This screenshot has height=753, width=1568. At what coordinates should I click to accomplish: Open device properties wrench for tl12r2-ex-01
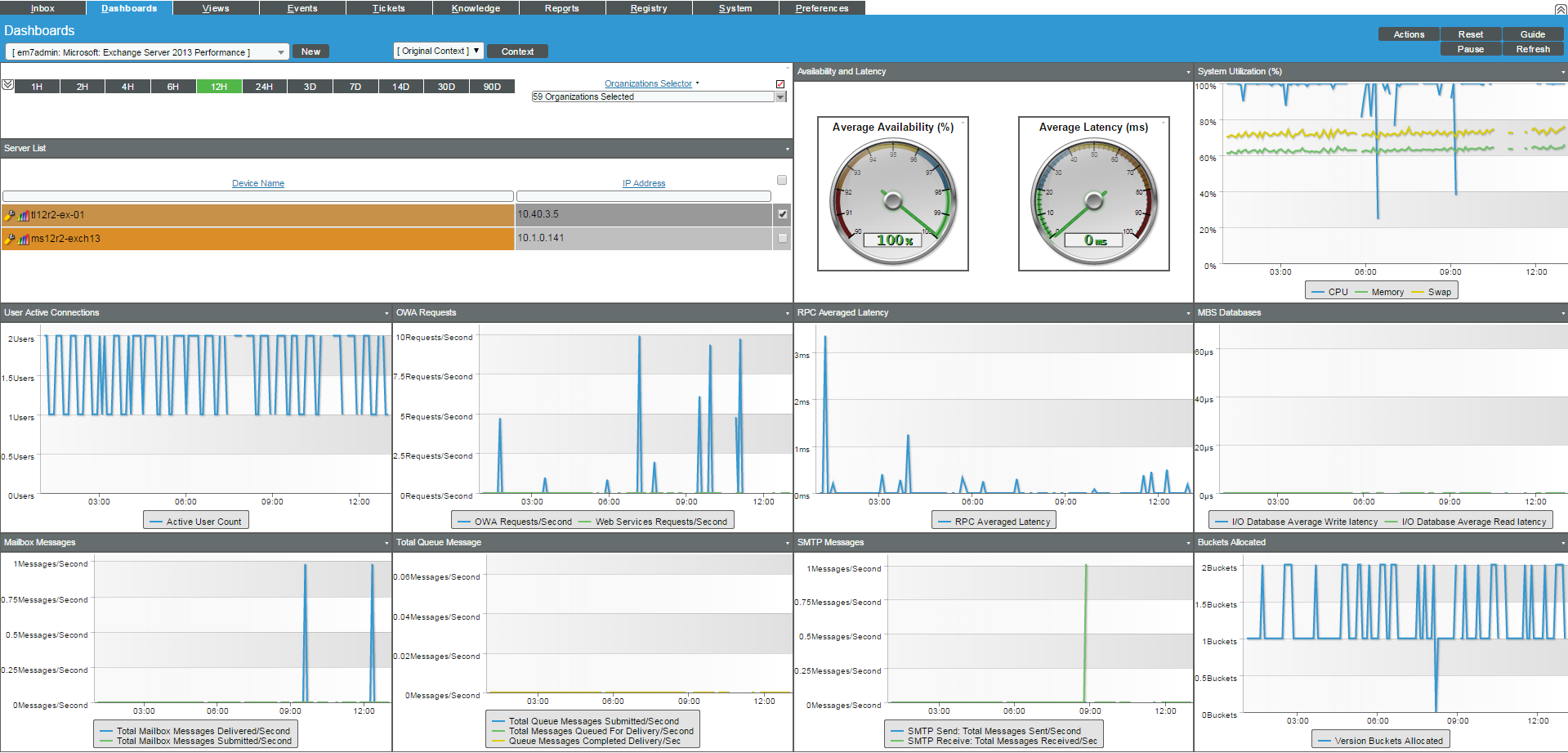[x=9, y=214]
